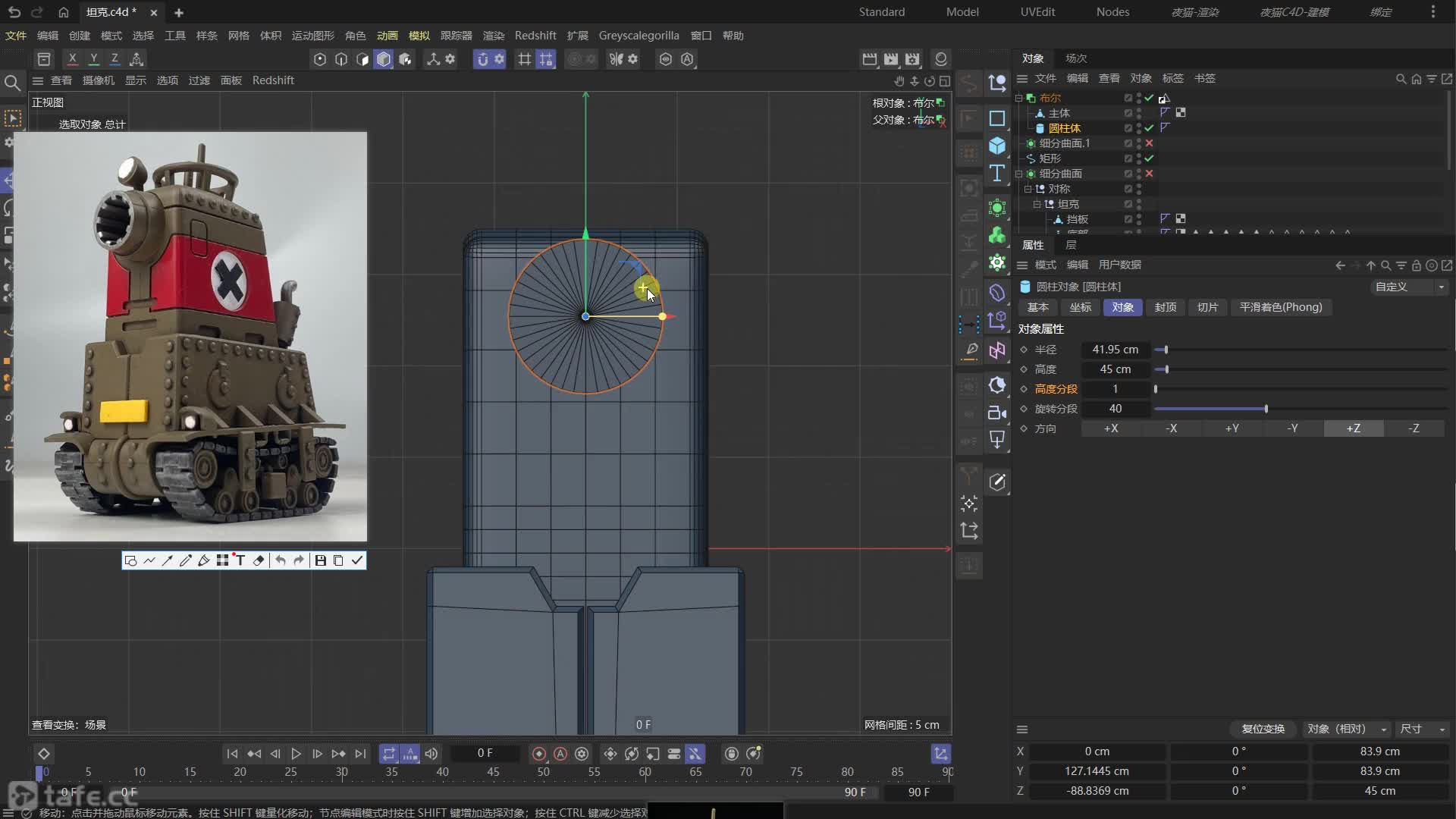
Task: Toggle red X on 细分曲面.1 object
Action: pos(1149,143)
